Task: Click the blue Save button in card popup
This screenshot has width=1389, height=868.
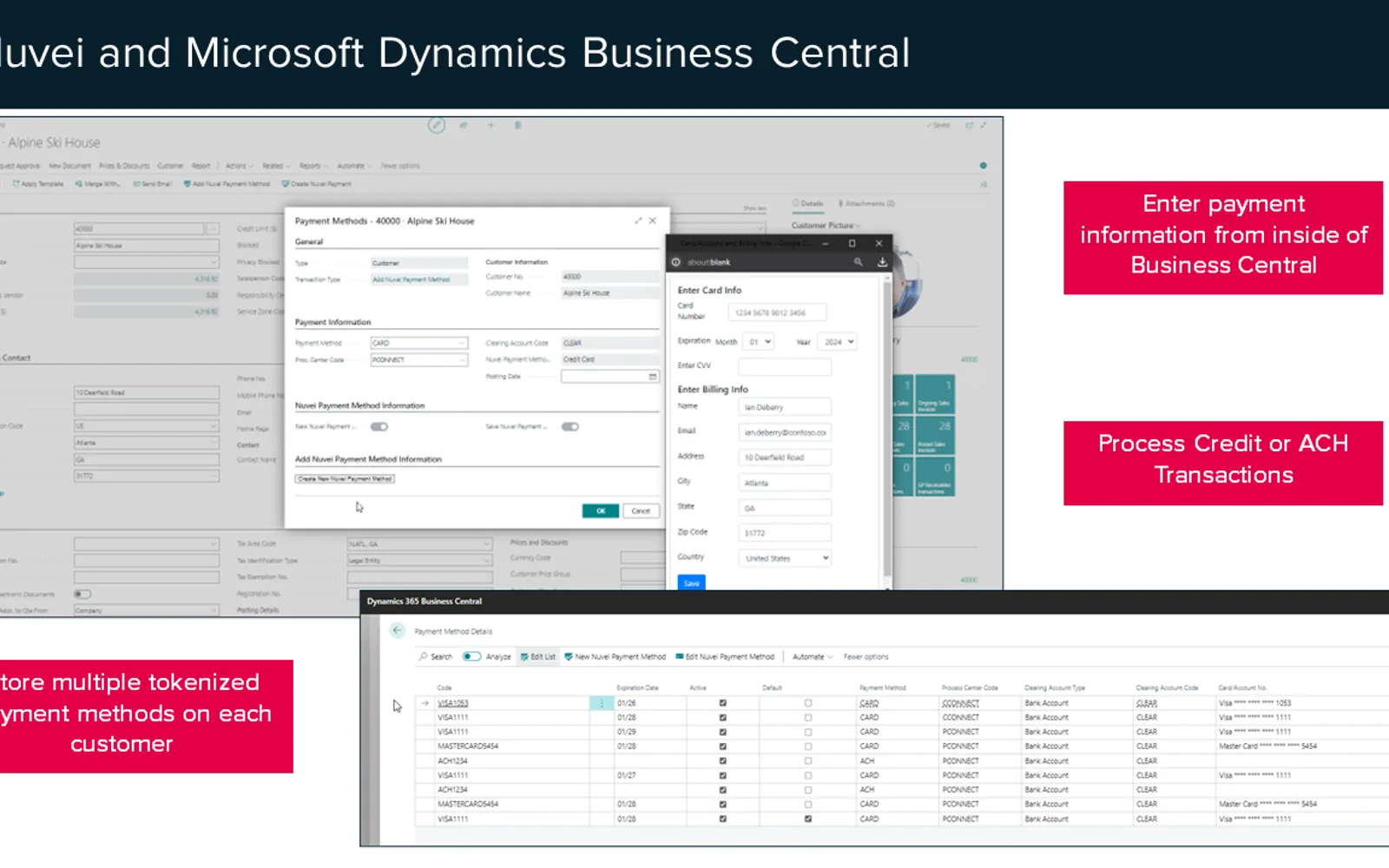Action: pos(691,583)
